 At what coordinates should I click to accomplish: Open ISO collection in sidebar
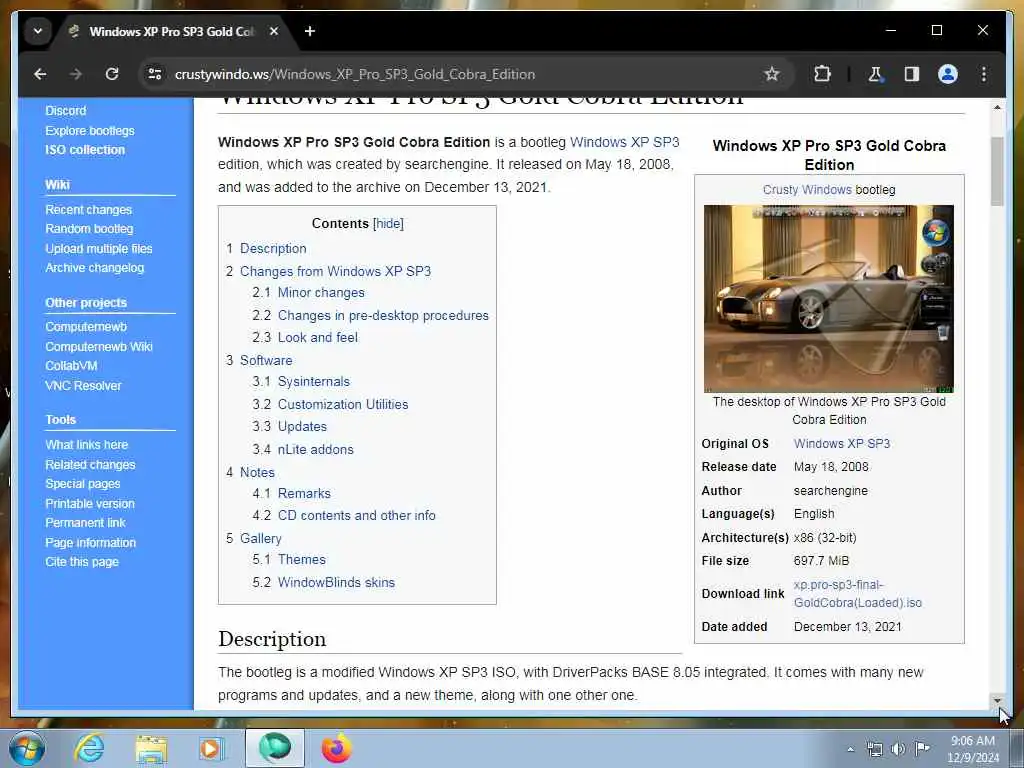click(x=85, y=150)
